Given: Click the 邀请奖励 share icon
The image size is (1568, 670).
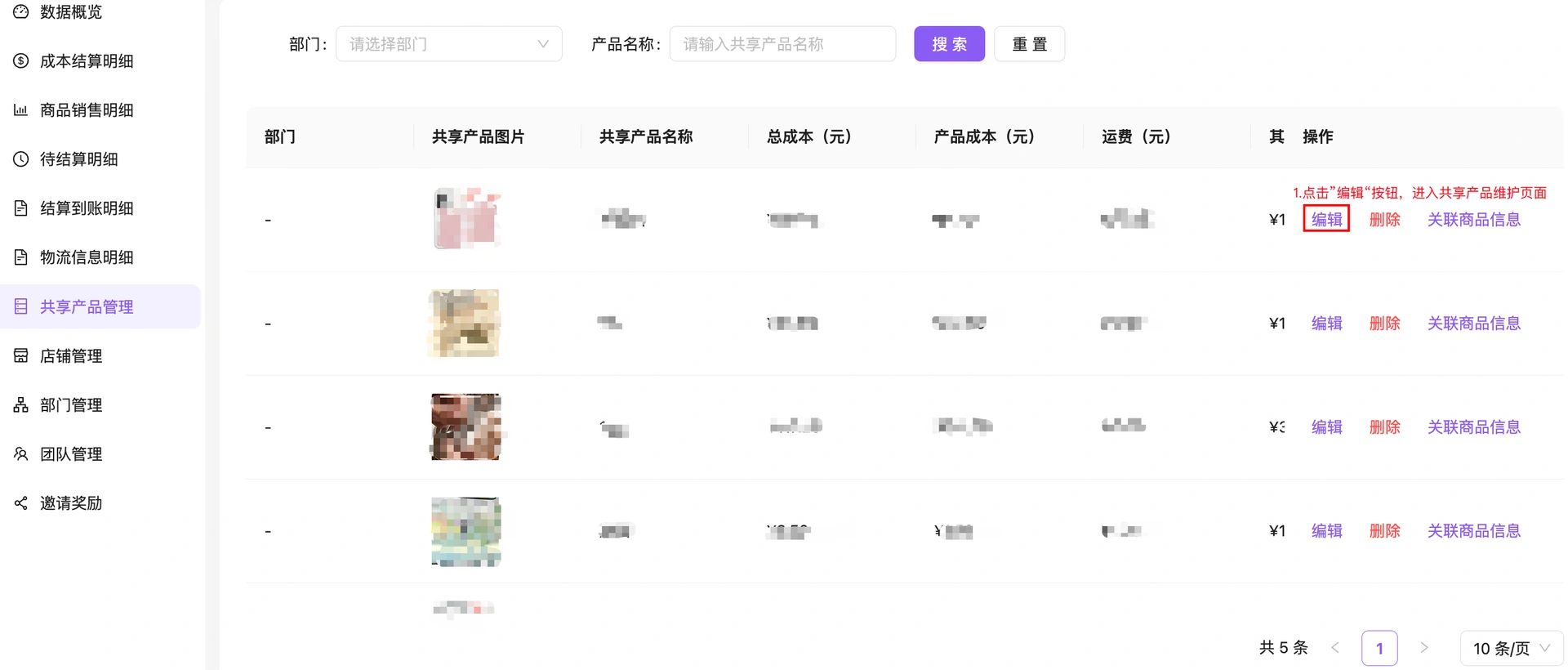Looking at the screenshot, I should (21, 502).
